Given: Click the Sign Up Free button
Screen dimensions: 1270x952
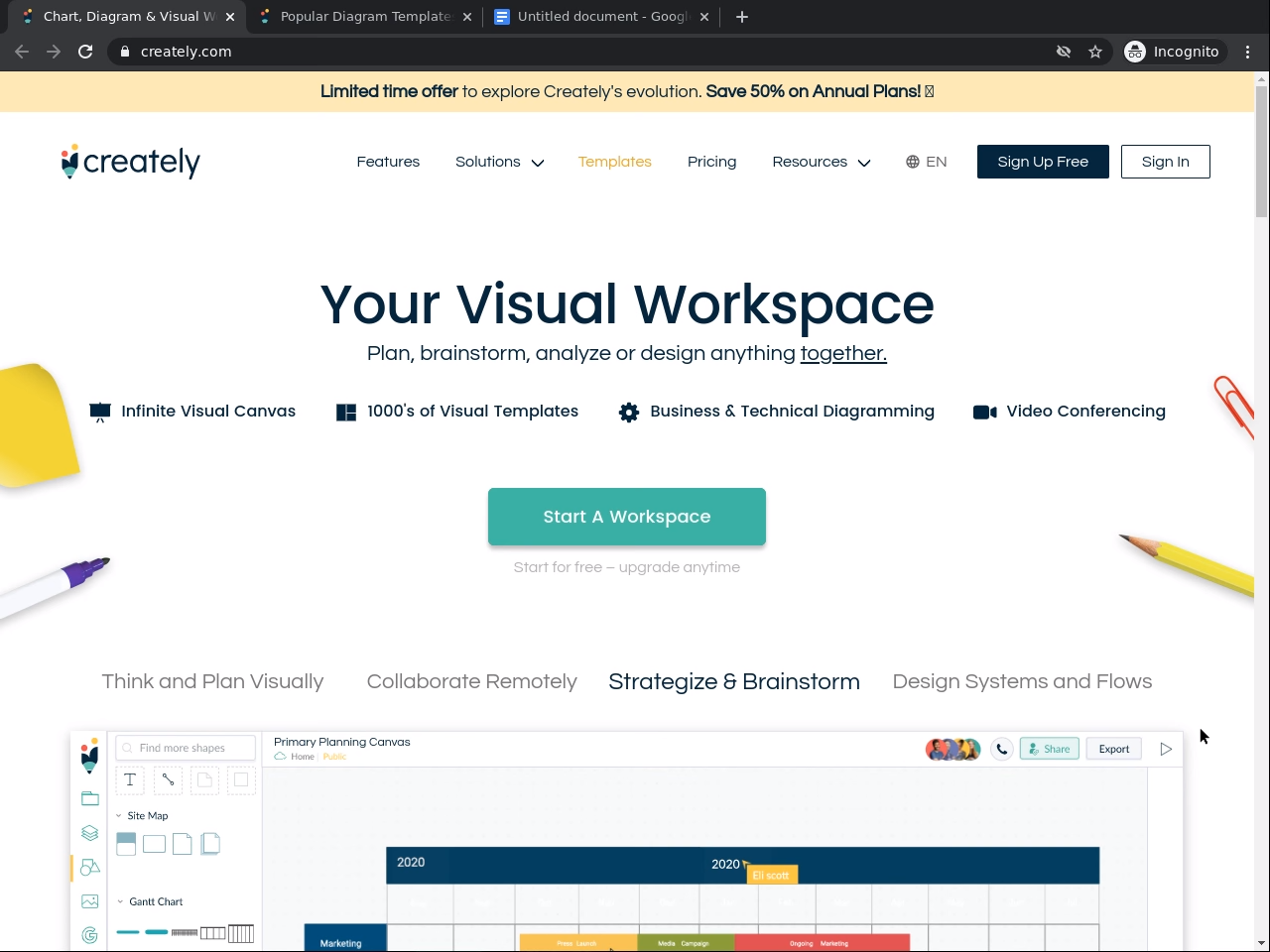Looking at the screenshot, I should 1043,162.
